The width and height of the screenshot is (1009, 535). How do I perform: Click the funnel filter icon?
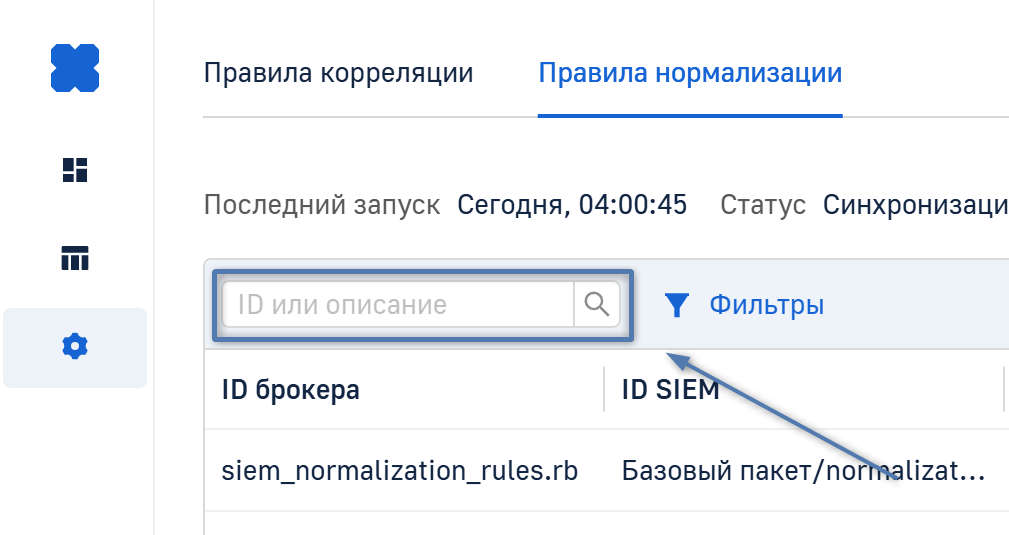678,305
